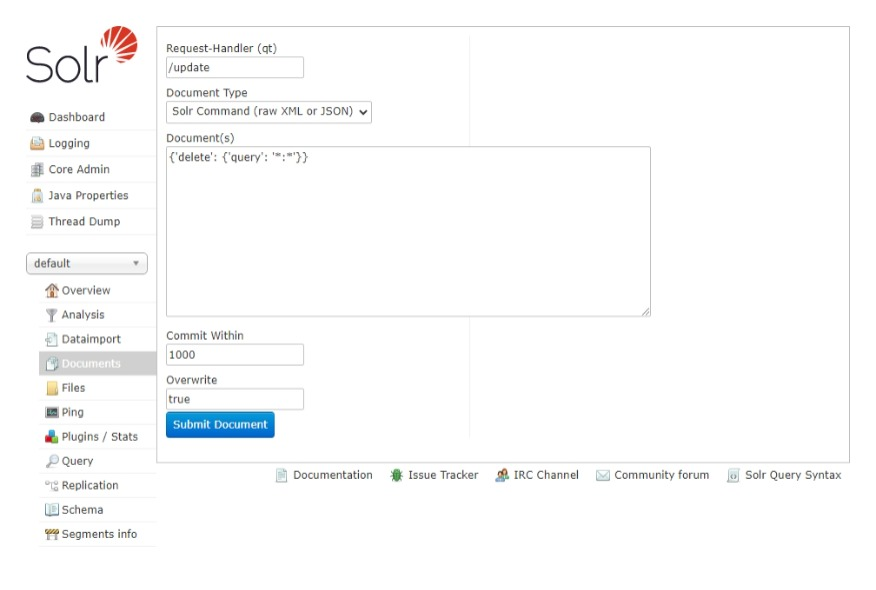The width and height of the screenshot is (876, 590).
Task: Click the Replication nodes icon
Action: [x=51, y=486]
